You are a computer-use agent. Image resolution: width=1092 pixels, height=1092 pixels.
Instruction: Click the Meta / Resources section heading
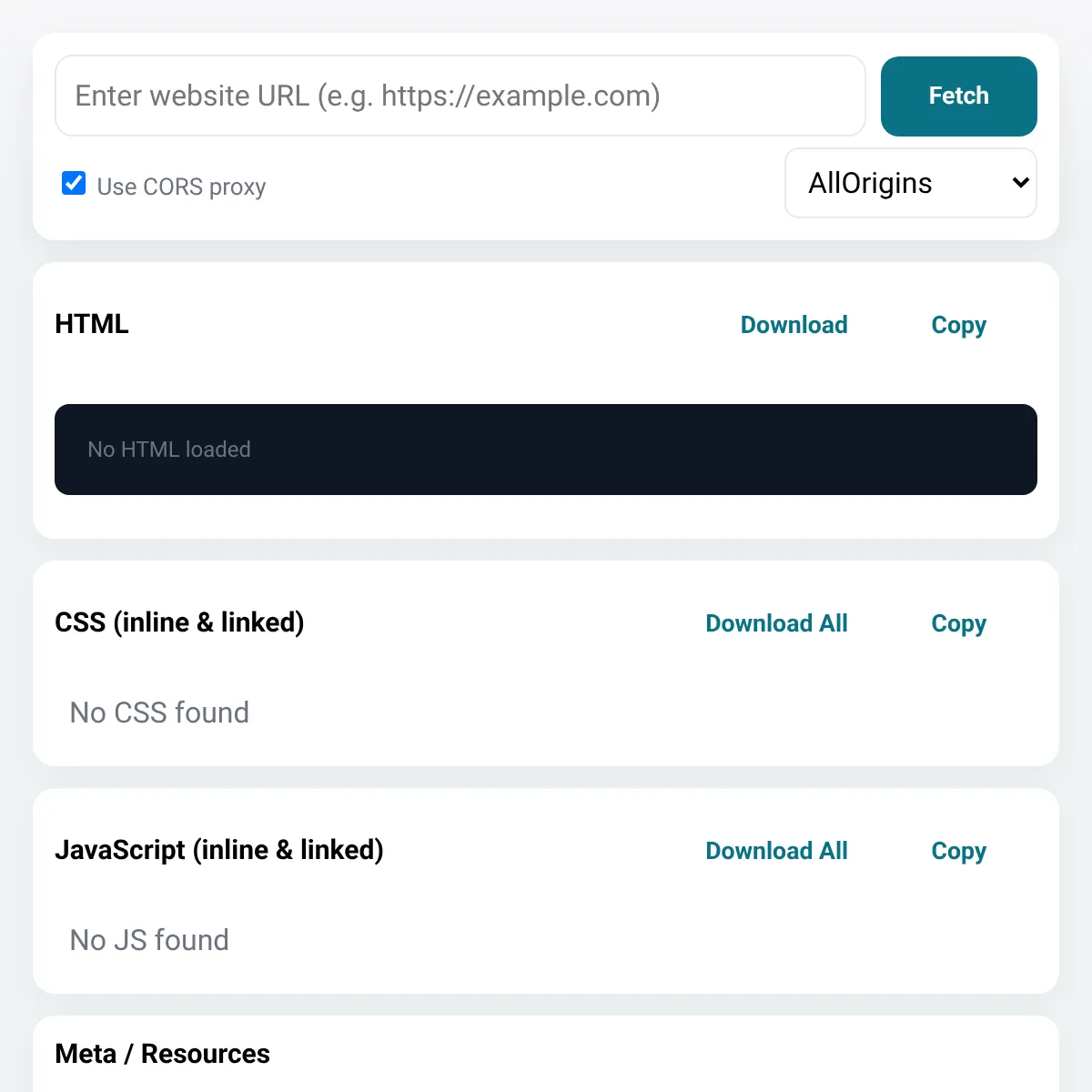(162, 1054)
